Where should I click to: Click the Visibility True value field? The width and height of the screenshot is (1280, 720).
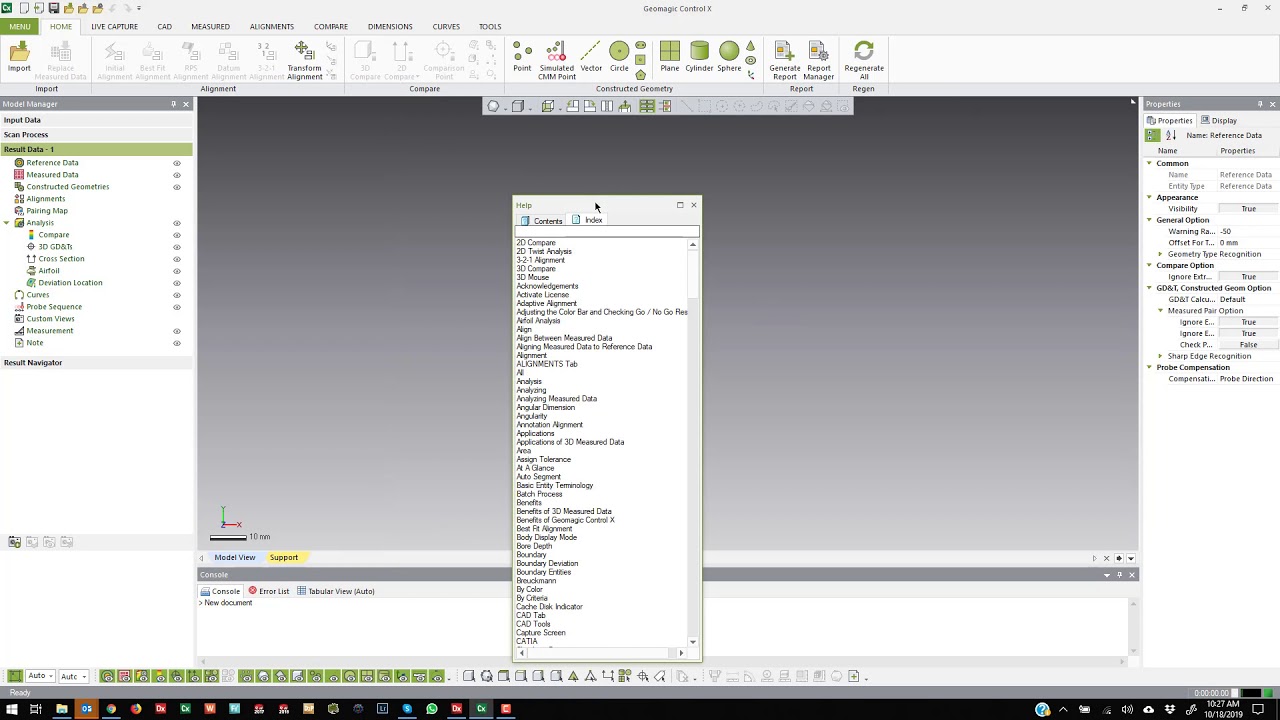tap(1249, 209)
